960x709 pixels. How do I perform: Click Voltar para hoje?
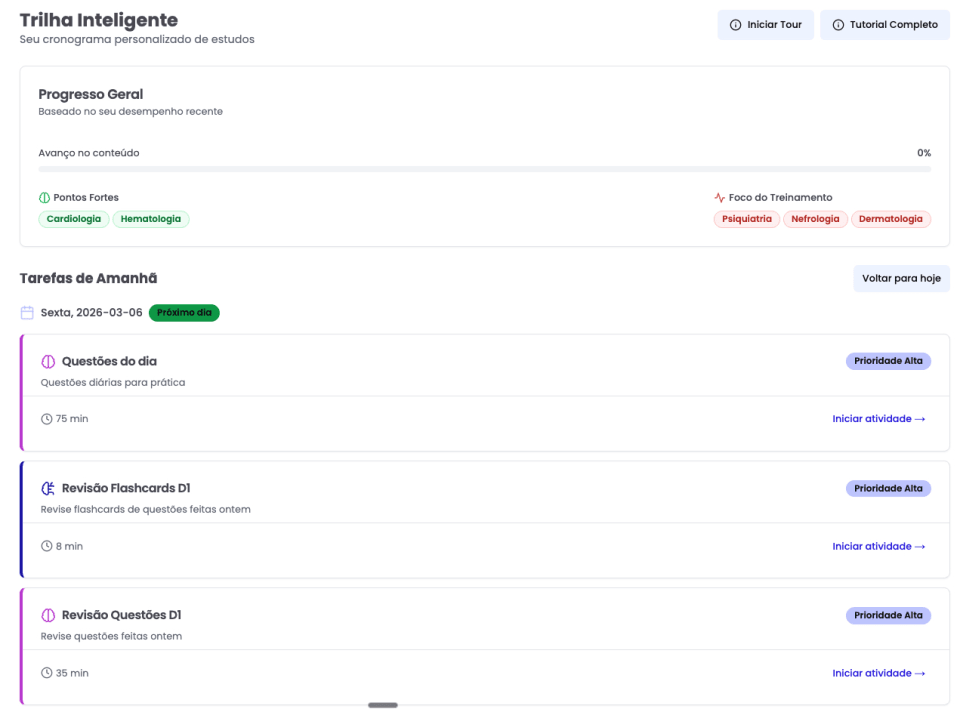pyautogui.click(x=901, y=278)
